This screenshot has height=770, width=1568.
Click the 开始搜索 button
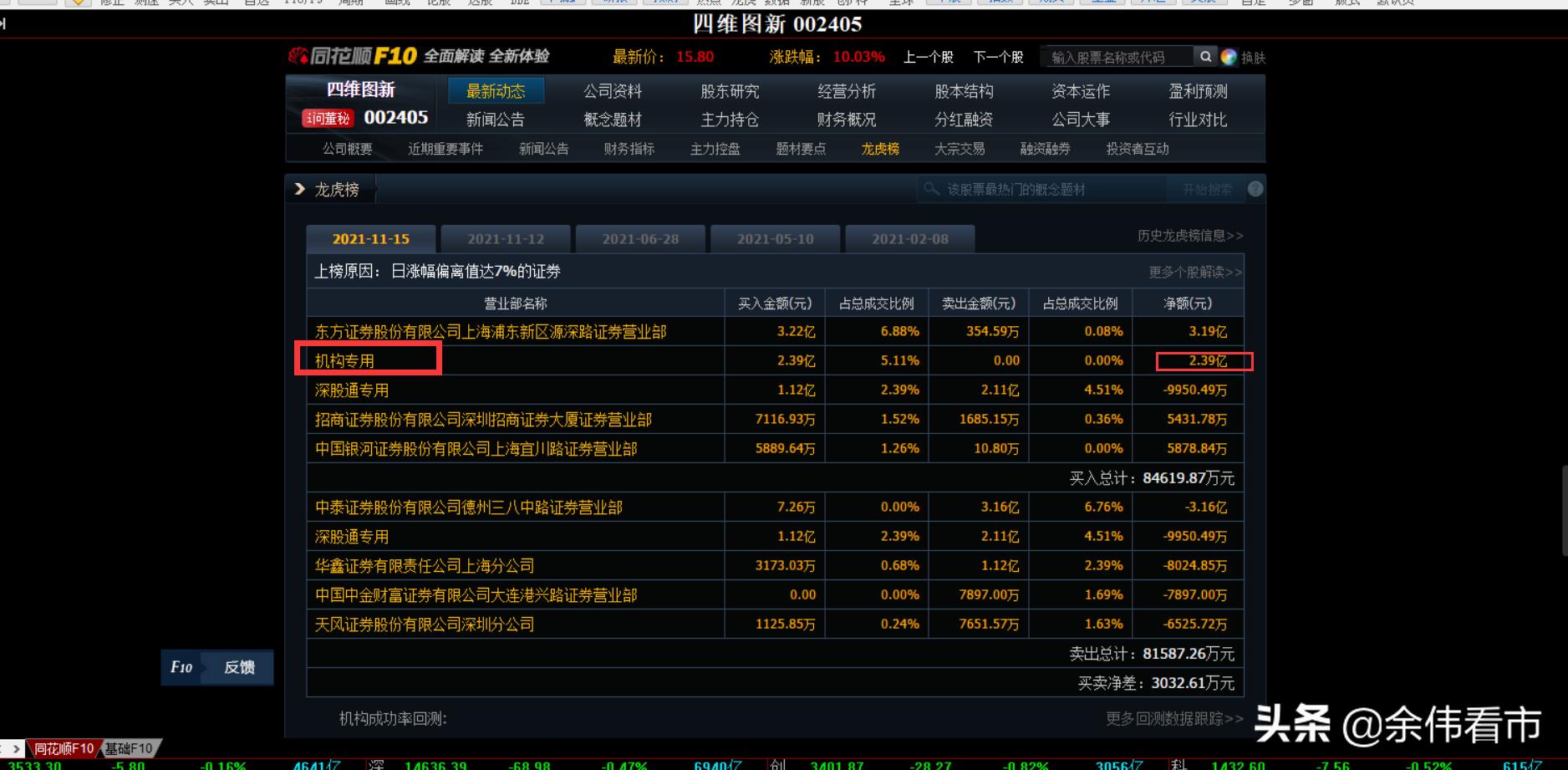tap(1207, 190)
